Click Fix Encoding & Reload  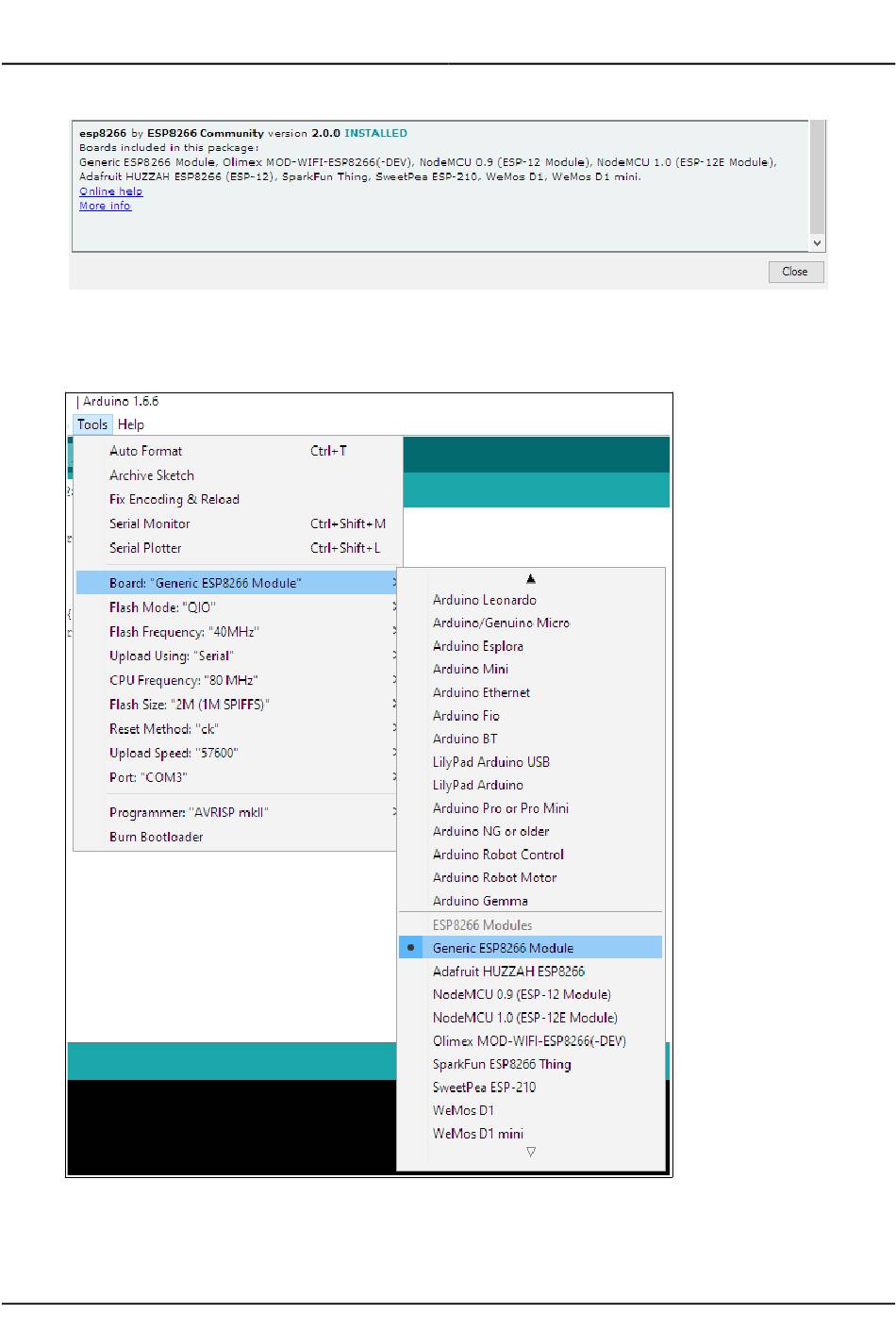coord(238,499)
